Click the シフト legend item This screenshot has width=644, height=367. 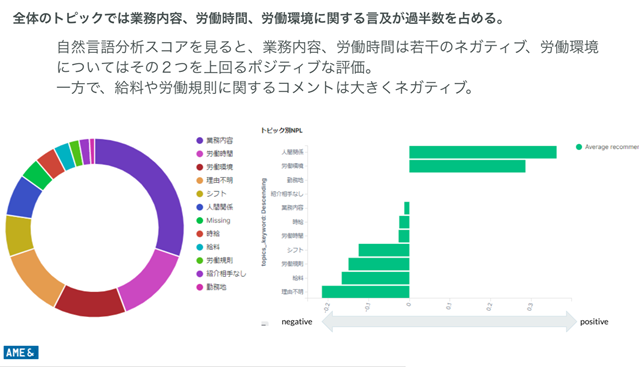point(211,194)
